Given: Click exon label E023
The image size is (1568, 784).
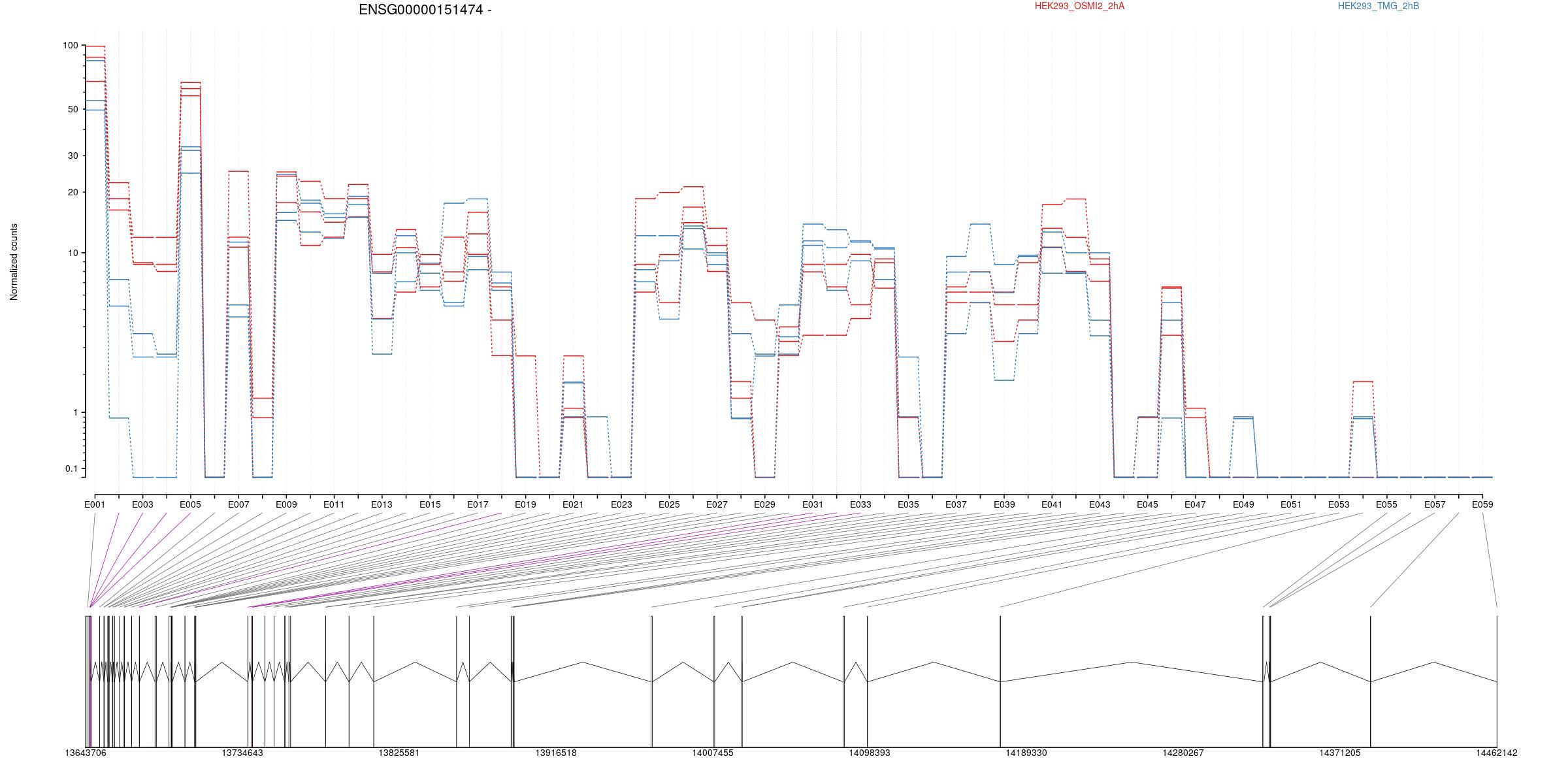Looking at the screenshot, I should click(621, 504).
